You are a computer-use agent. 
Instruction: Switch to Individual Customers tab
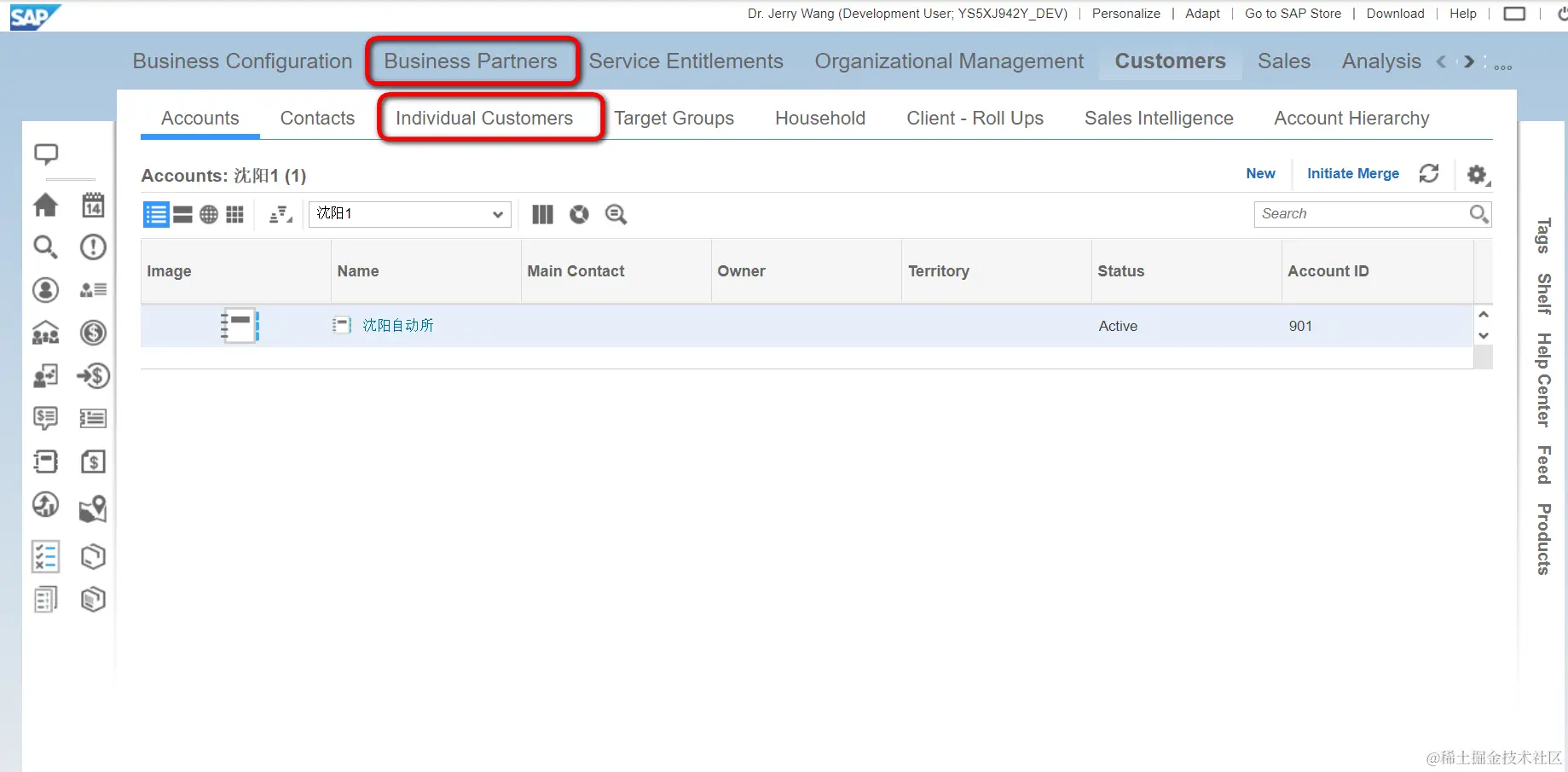click(x=484, y=119)
